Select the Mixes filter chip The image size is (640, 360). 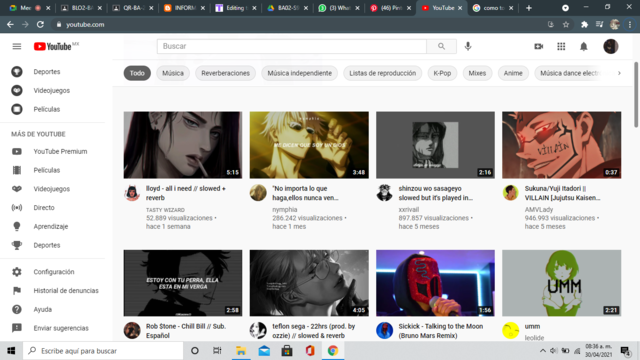coord(477,73)
